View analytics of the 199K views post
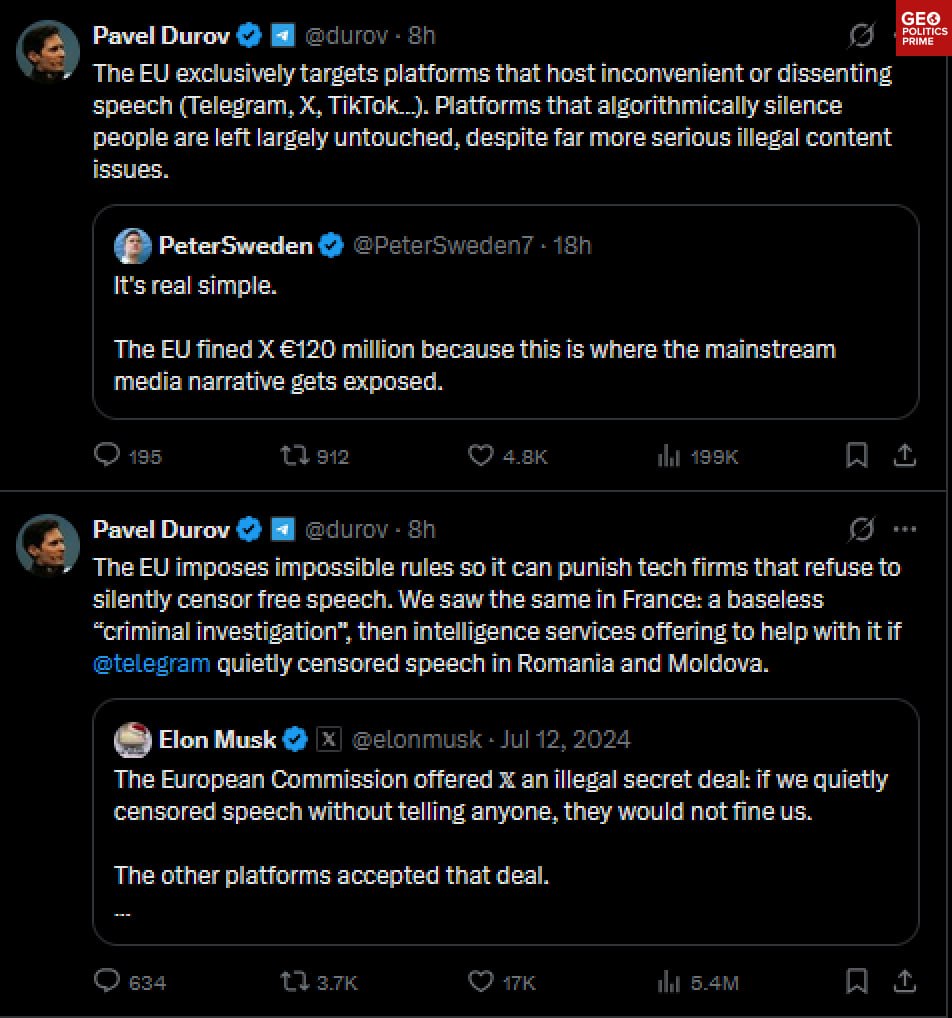 (668, 456)
